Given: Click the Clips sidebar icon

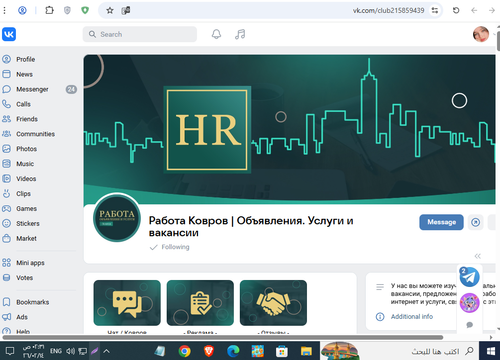Looking at the screenshot, I should click(x=6, y=193).
